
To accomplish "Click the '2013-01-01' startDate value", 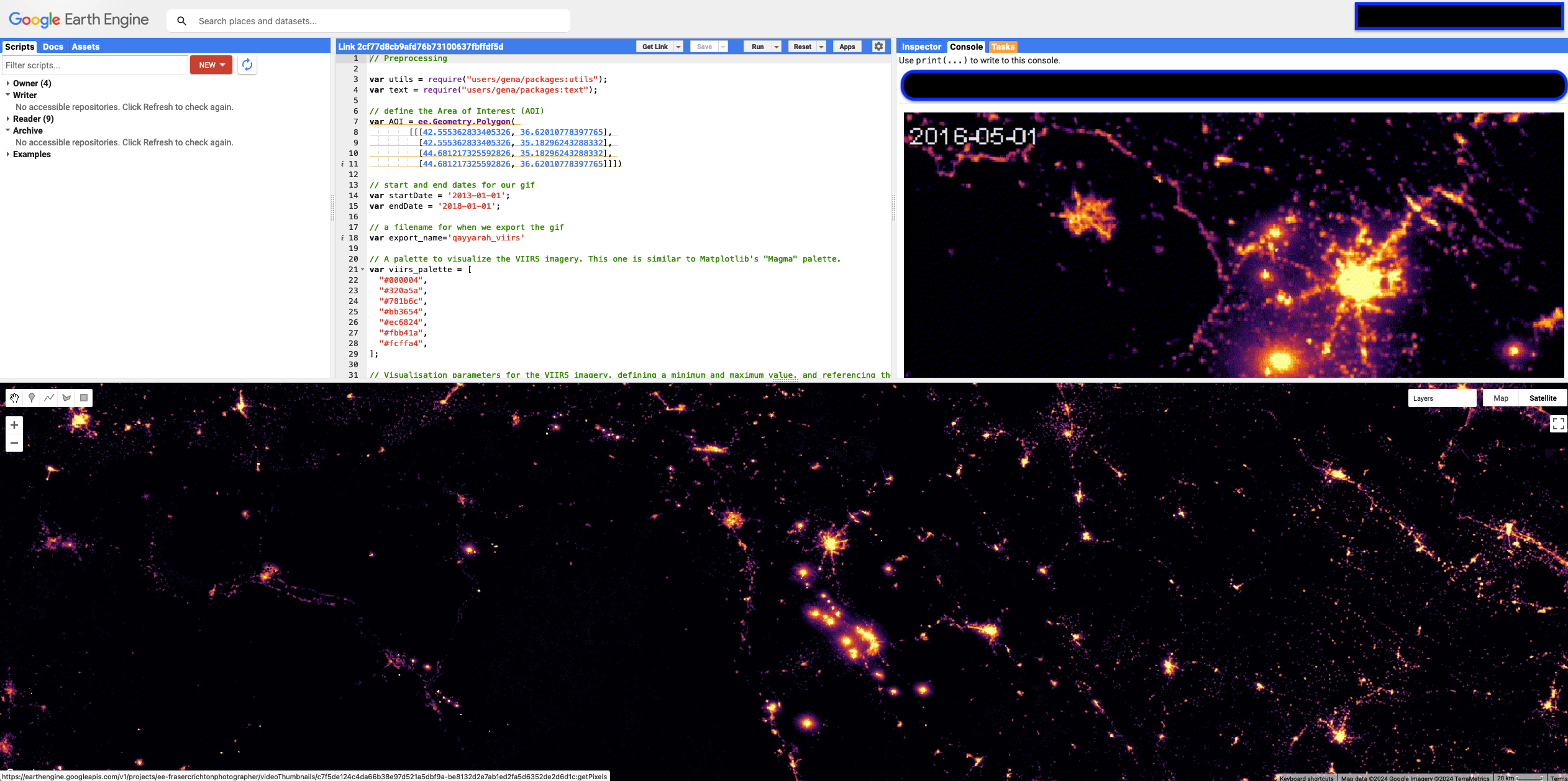I will [476, 196].
